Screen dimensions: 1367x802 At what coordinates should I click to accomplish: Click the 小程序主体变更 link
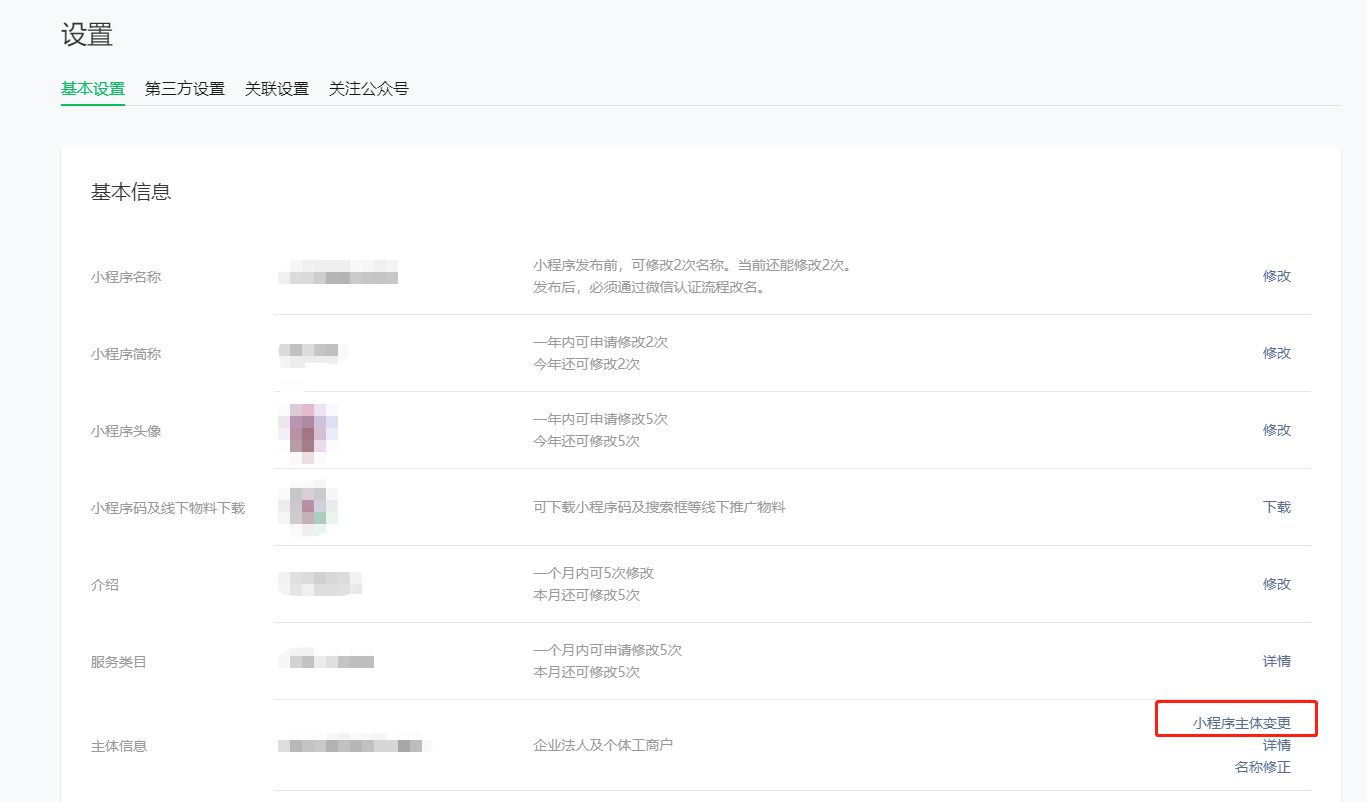[x=1242, y=723]
